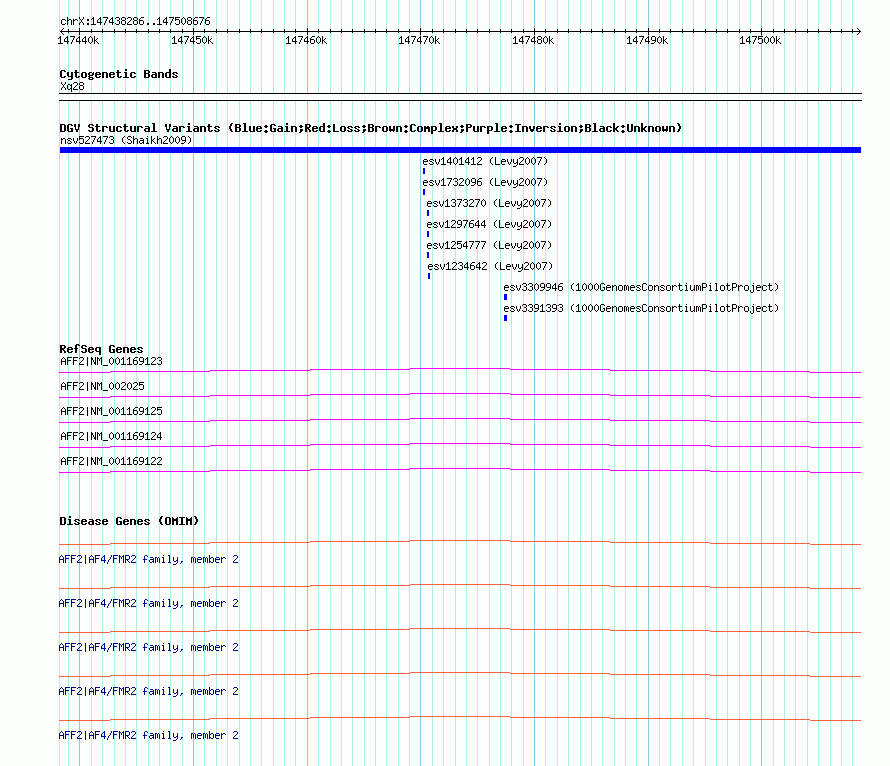This screenshot has height=766, width=890.
Task: Select RefSeq transcript AFF2|NM_002025
Action: pyautogui.click(x=102, y=386)
